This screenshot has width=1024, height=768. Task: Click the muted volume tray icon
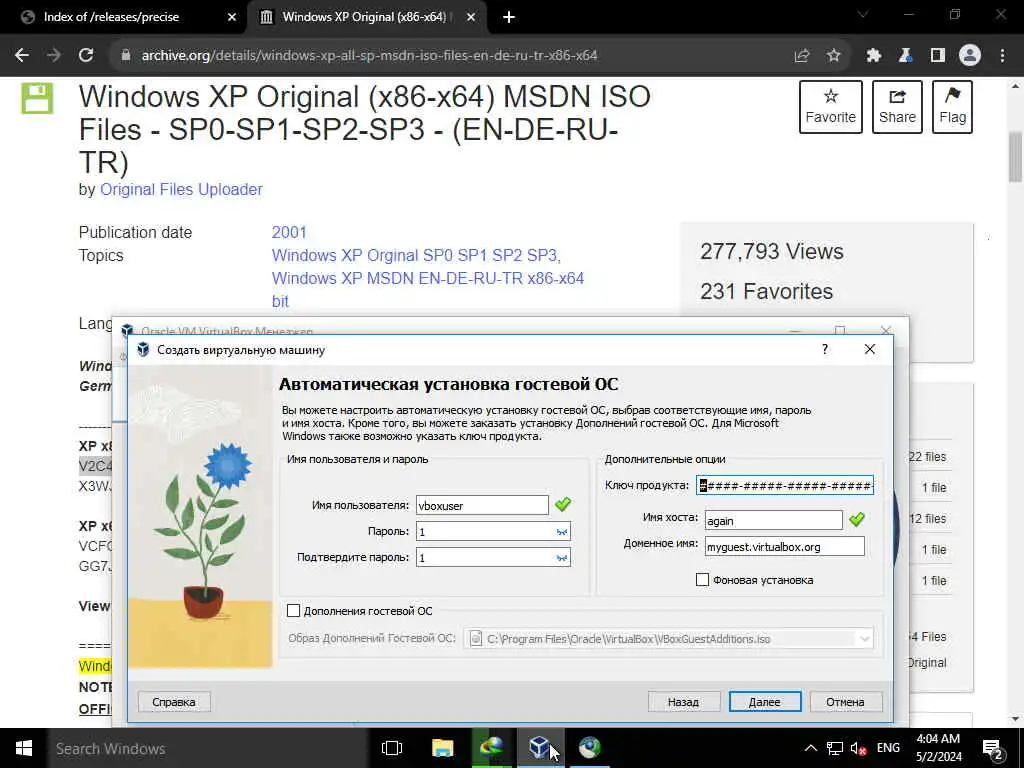click(x=858, y=748)
